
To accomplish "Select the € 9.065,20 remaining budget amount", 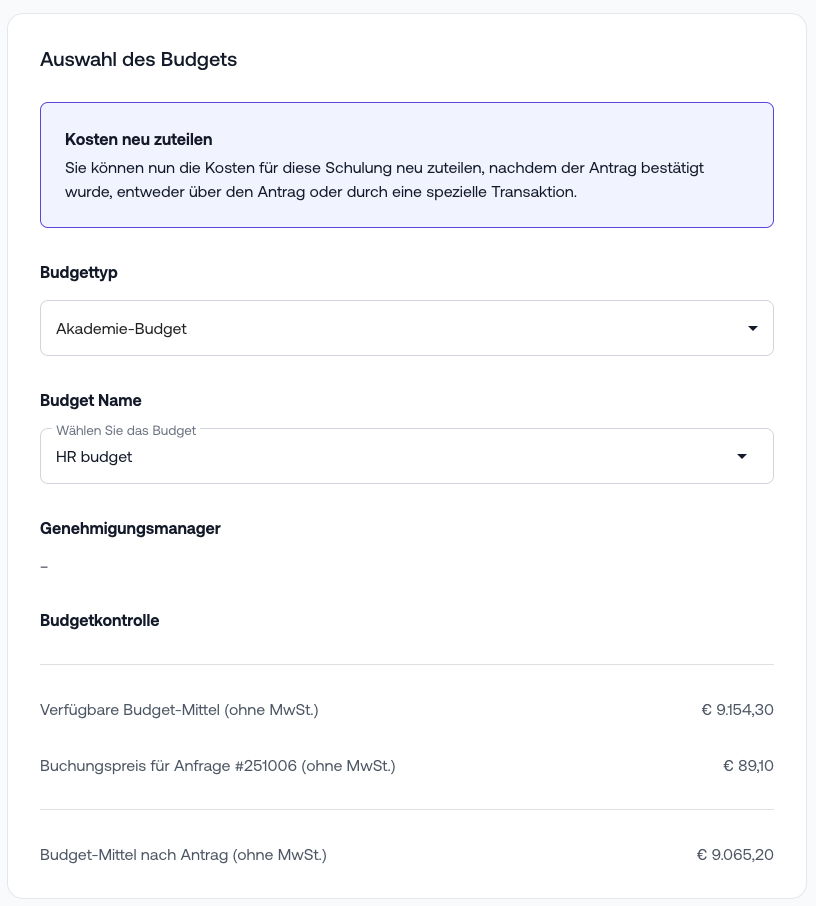I will (735, 855).
